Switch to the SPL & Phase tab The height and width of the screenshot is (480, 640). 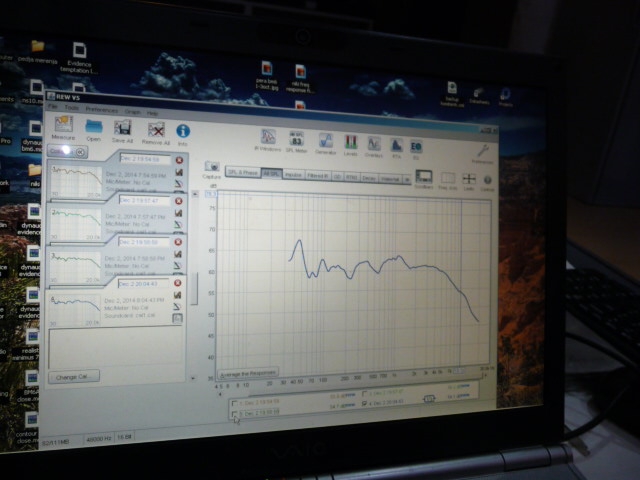[x=243, y=172]
